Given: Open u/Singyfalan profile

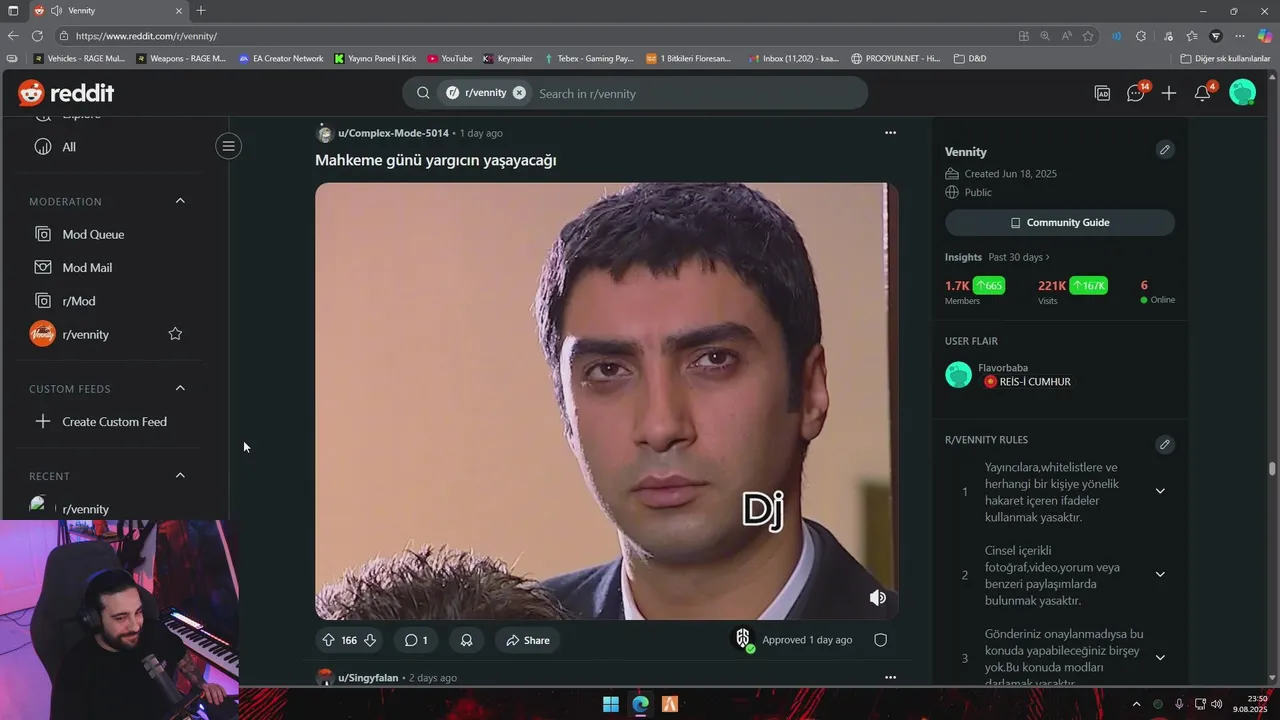Looking at the screenshot, I should point(368,678).
